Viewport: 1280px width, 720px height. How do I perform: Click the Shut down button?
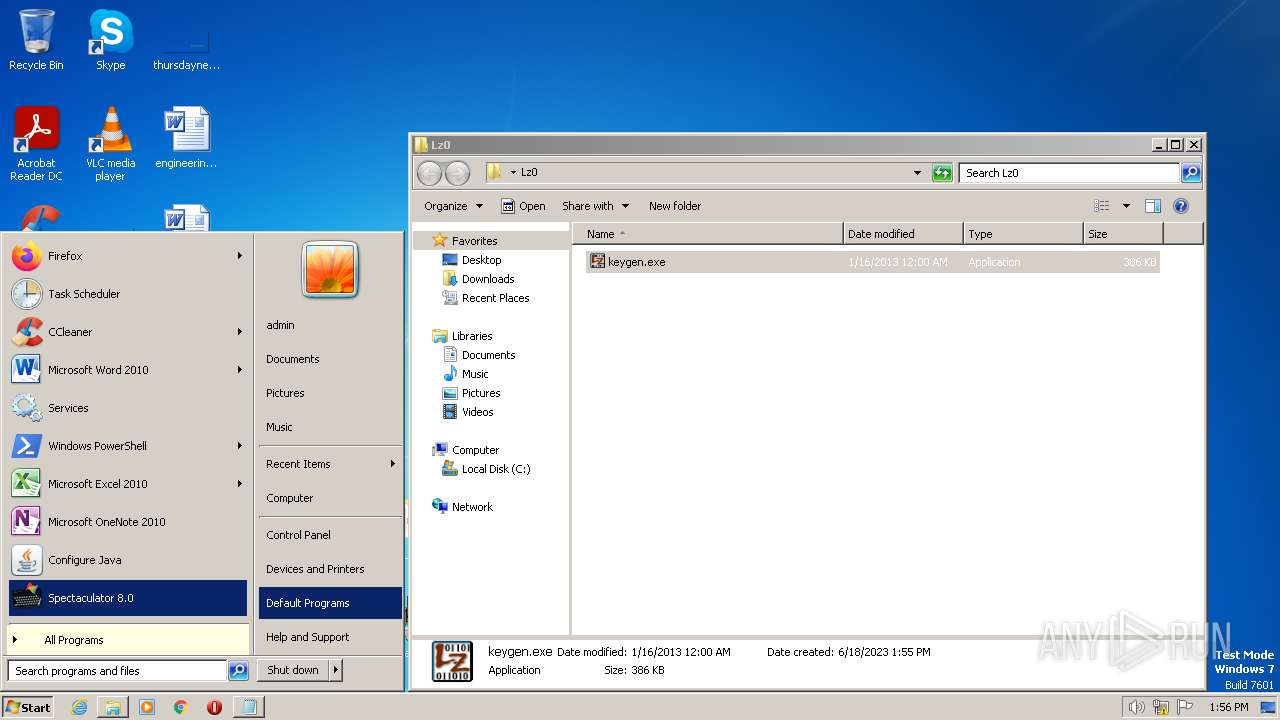(292, 670)
